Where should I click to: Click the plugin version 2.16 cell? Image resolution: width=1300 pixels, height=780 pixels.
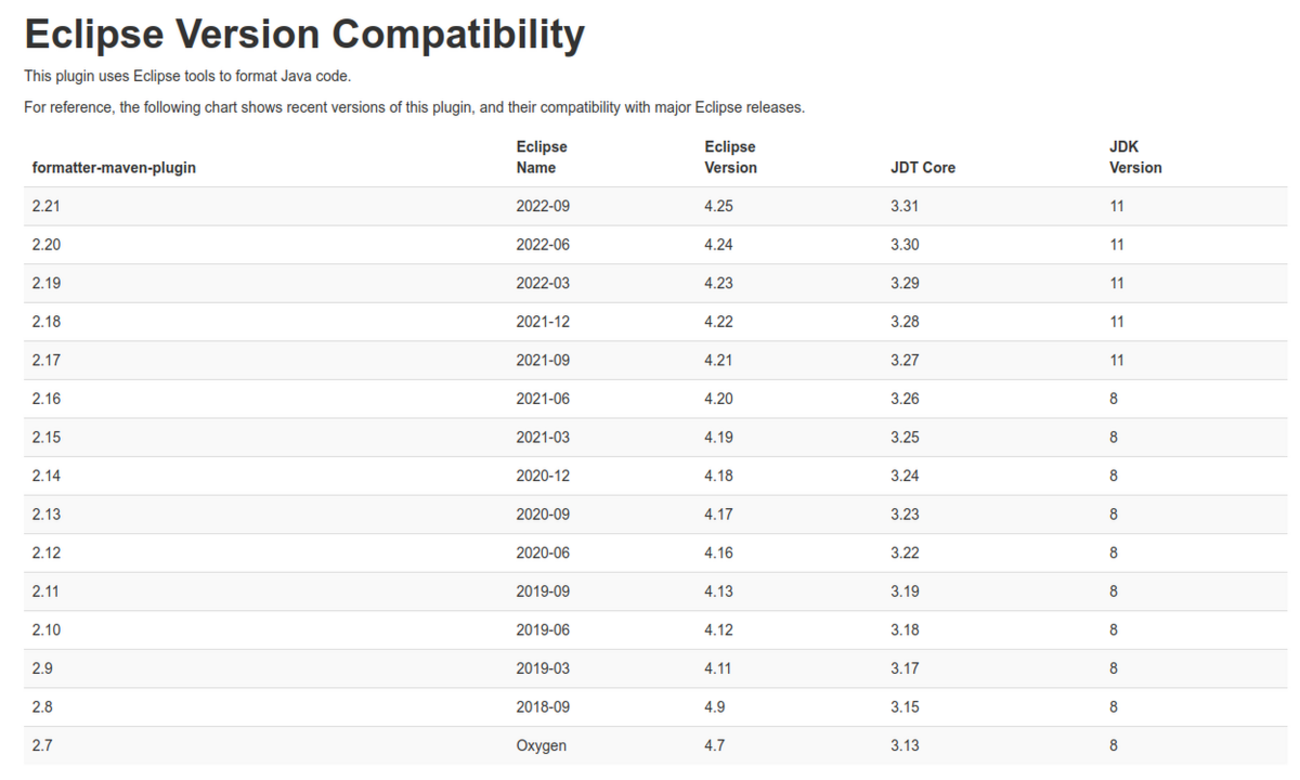tap(46, 399)
